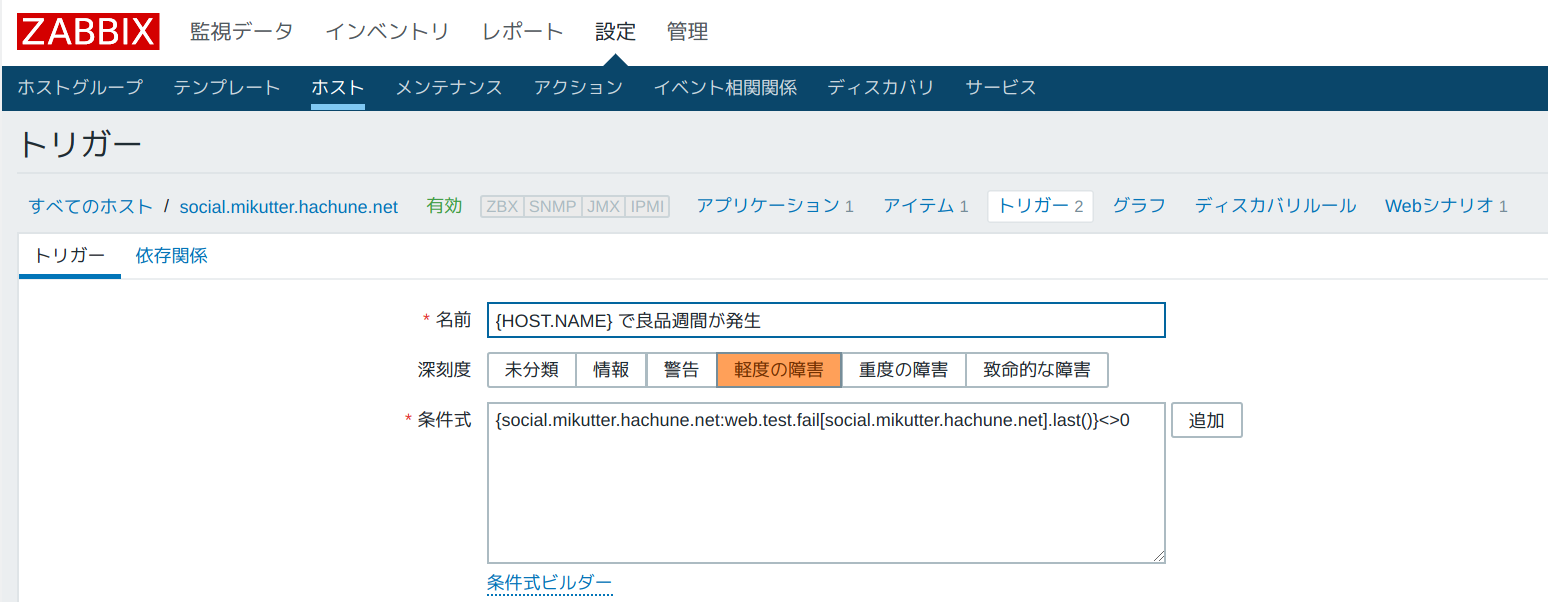
Task: Open the 管理 menu
Action: (687, 31)
